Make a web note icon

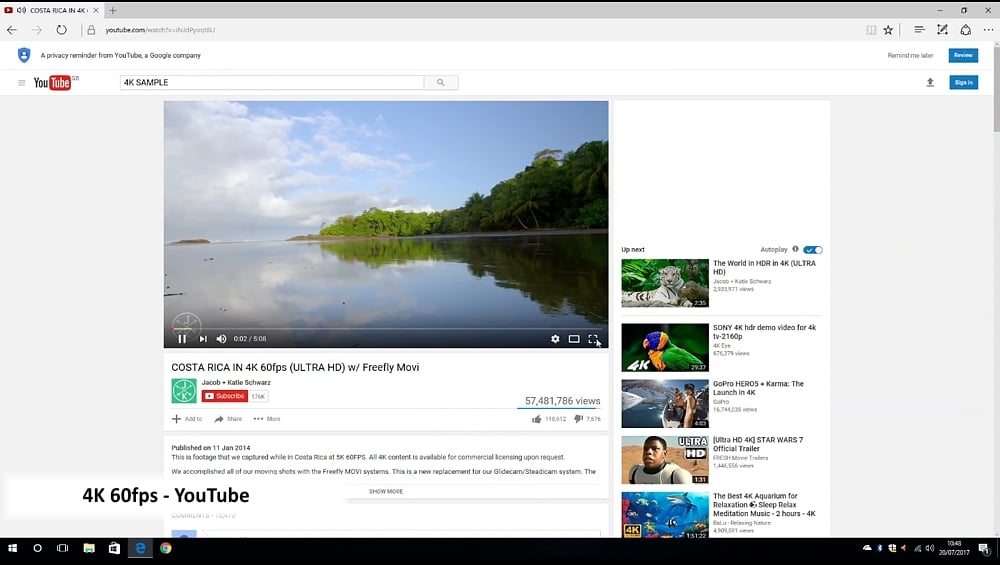[x=942, y=30]
